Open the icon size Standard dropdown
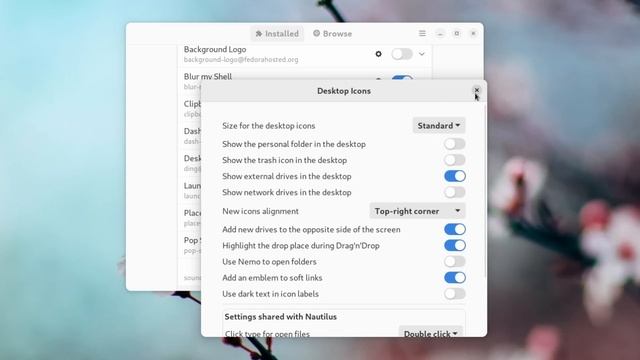Screen dimensions: 640x360 point(439,126)
